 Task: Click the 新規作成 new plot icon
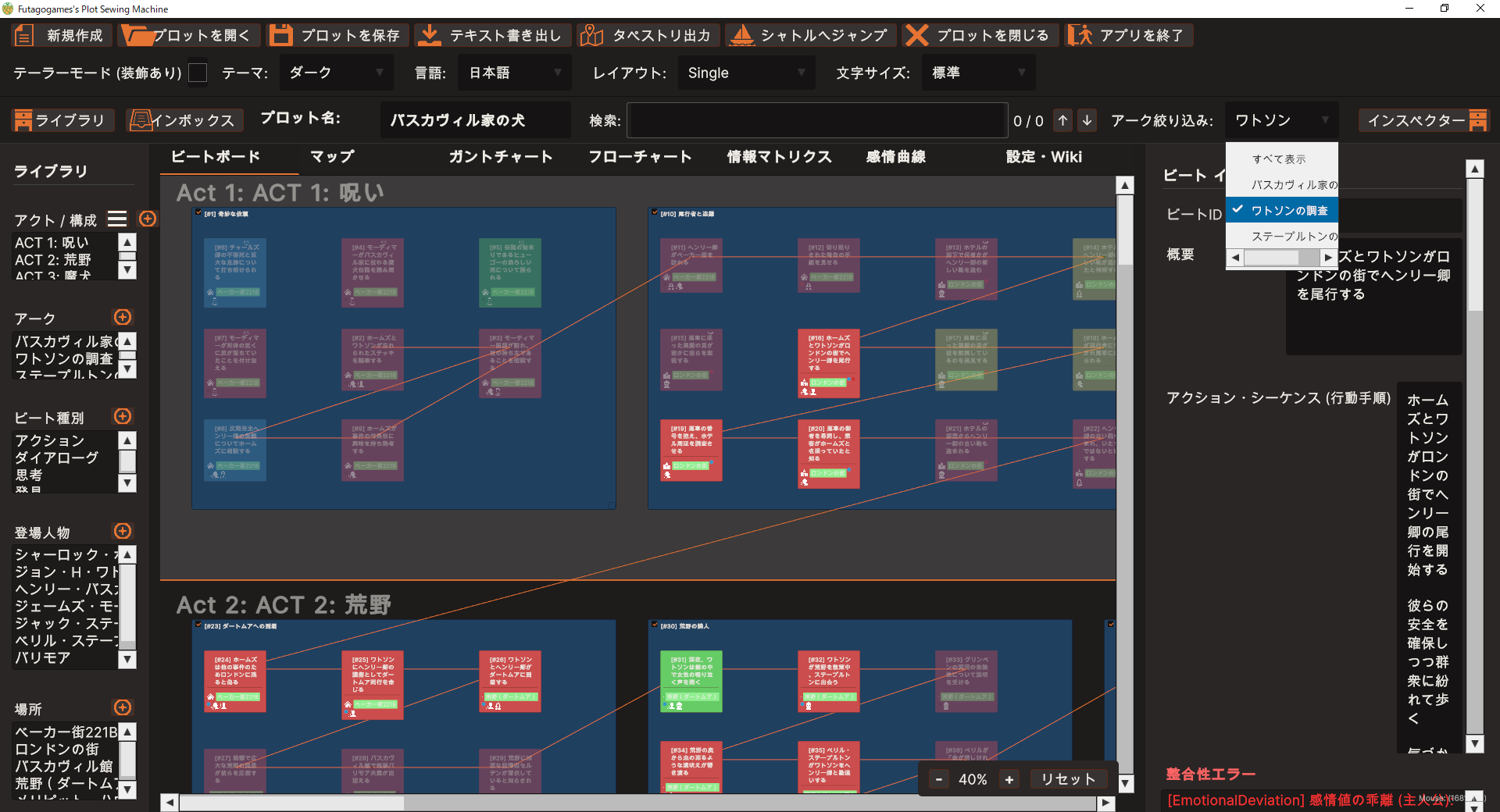pyautogui.click(x=24, y=35)
